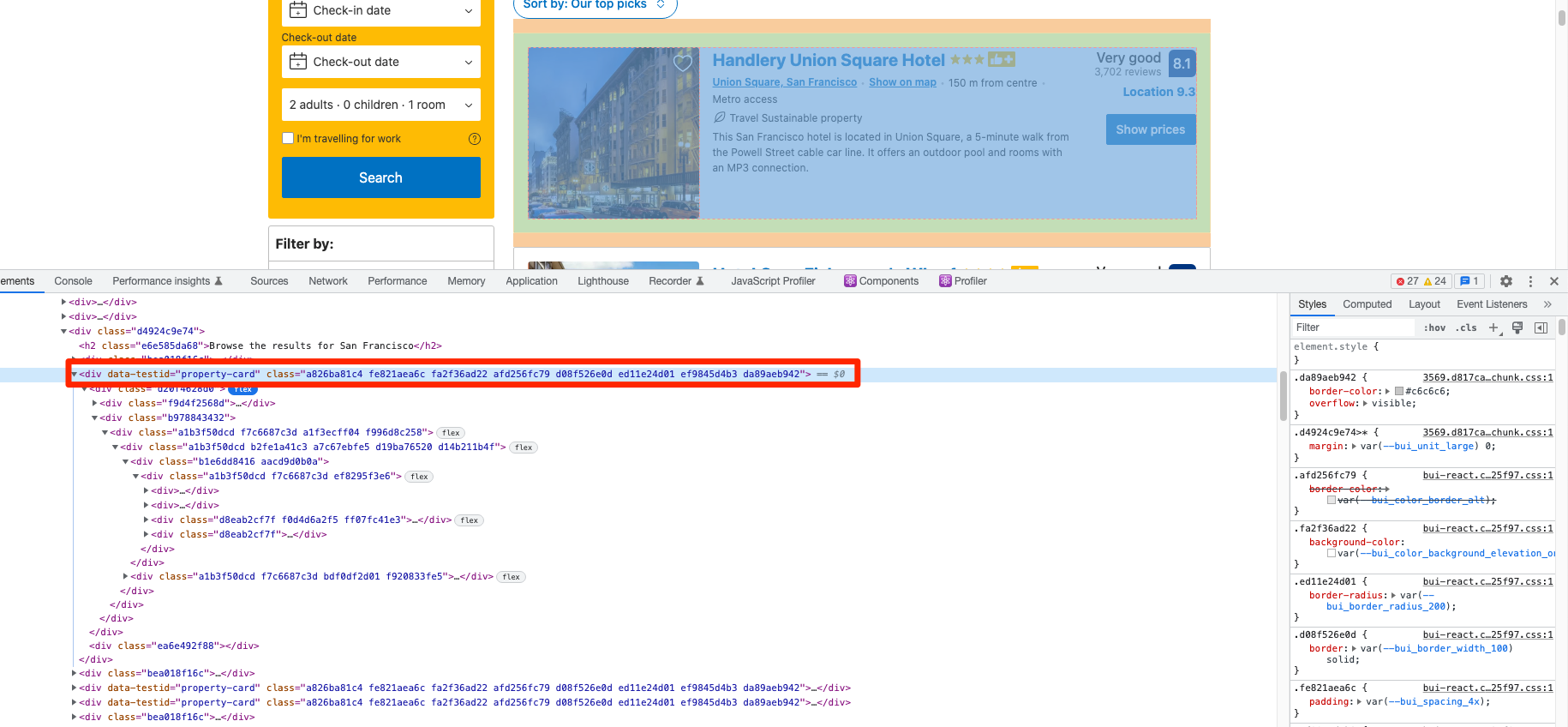This screenshot has width=1568, height=727.
Task: Open the Sort by: Our top picks dropdown
Action: pos(595,5)
